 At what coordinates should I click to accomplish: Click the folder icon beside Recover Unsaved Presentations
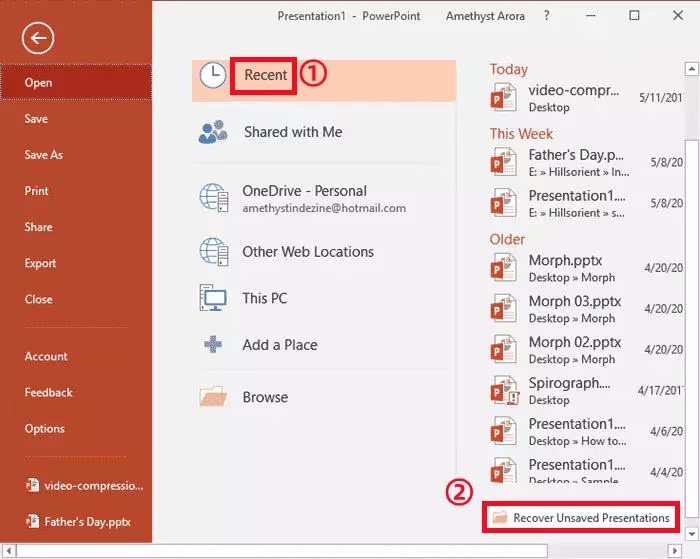500,517
